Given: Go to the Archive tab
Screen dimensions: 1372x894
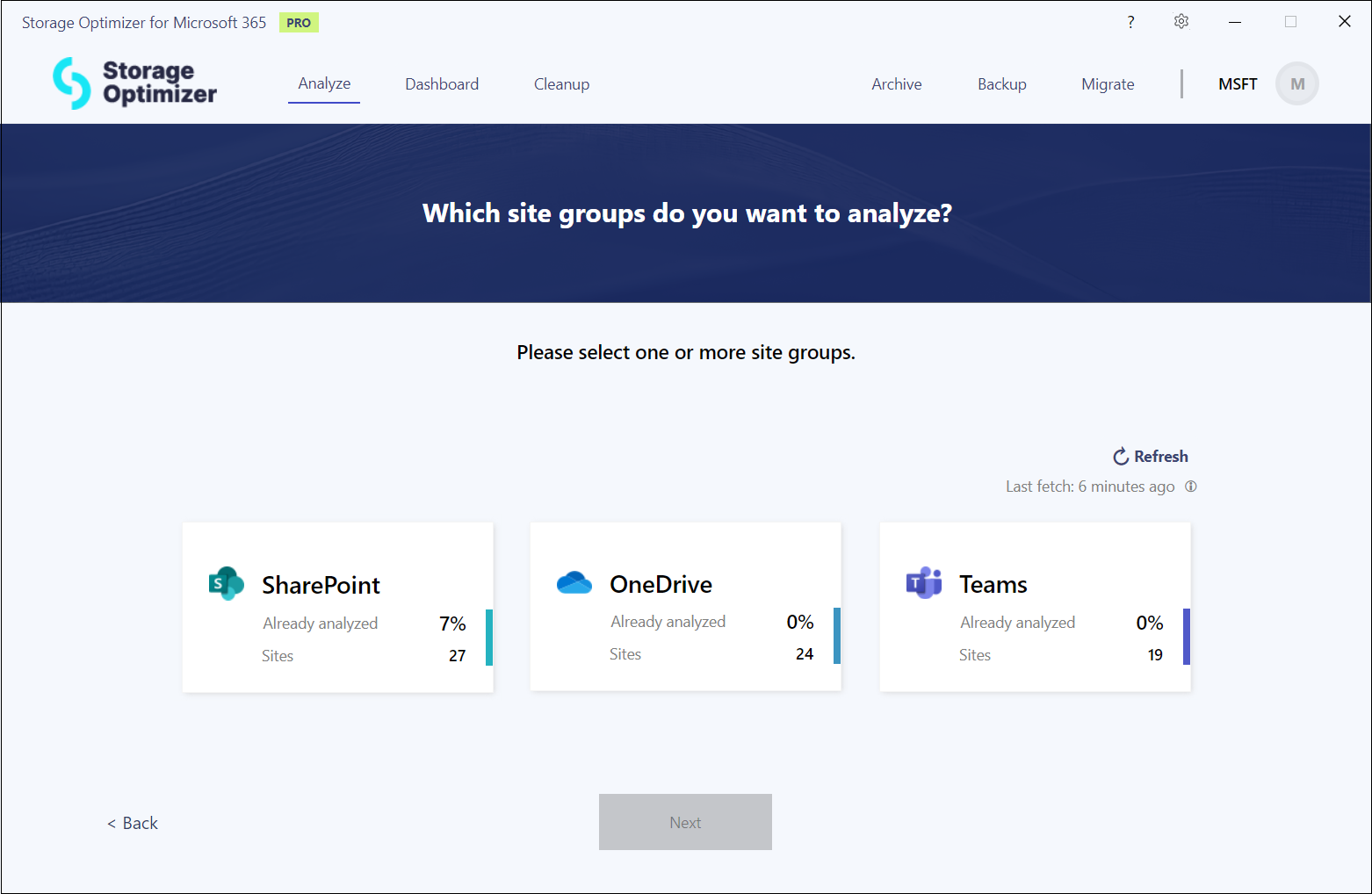Looking at the screenshot, I should click(x=896, y=84).
